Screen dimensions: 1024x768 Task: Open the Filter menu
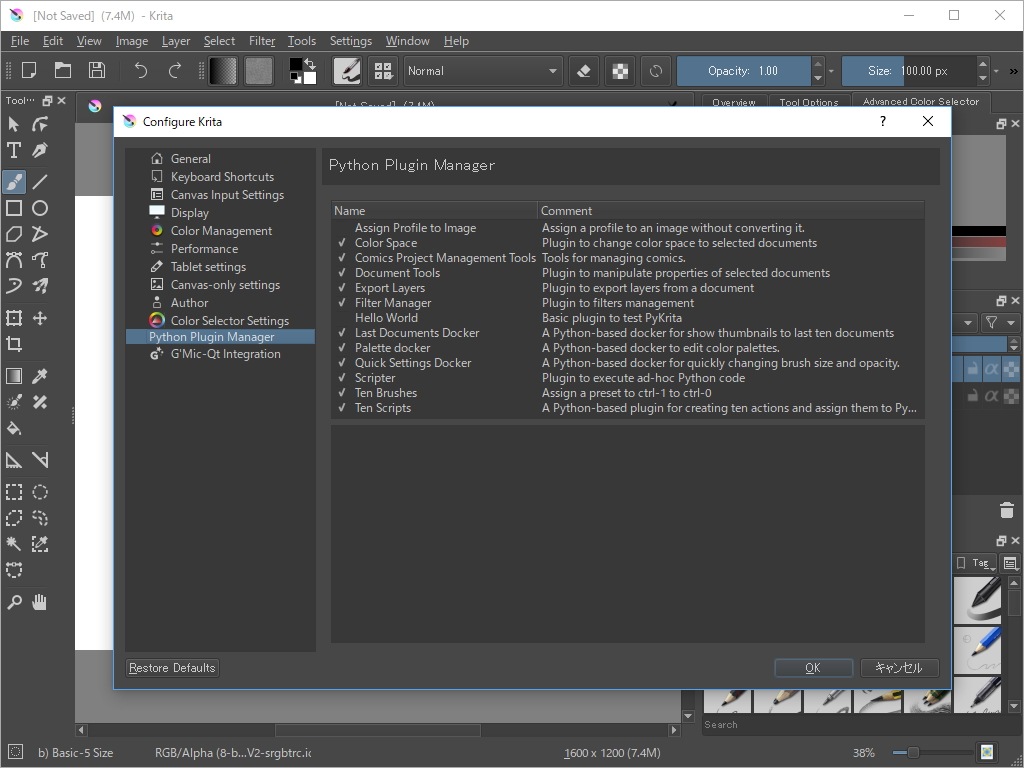(262, 41)
